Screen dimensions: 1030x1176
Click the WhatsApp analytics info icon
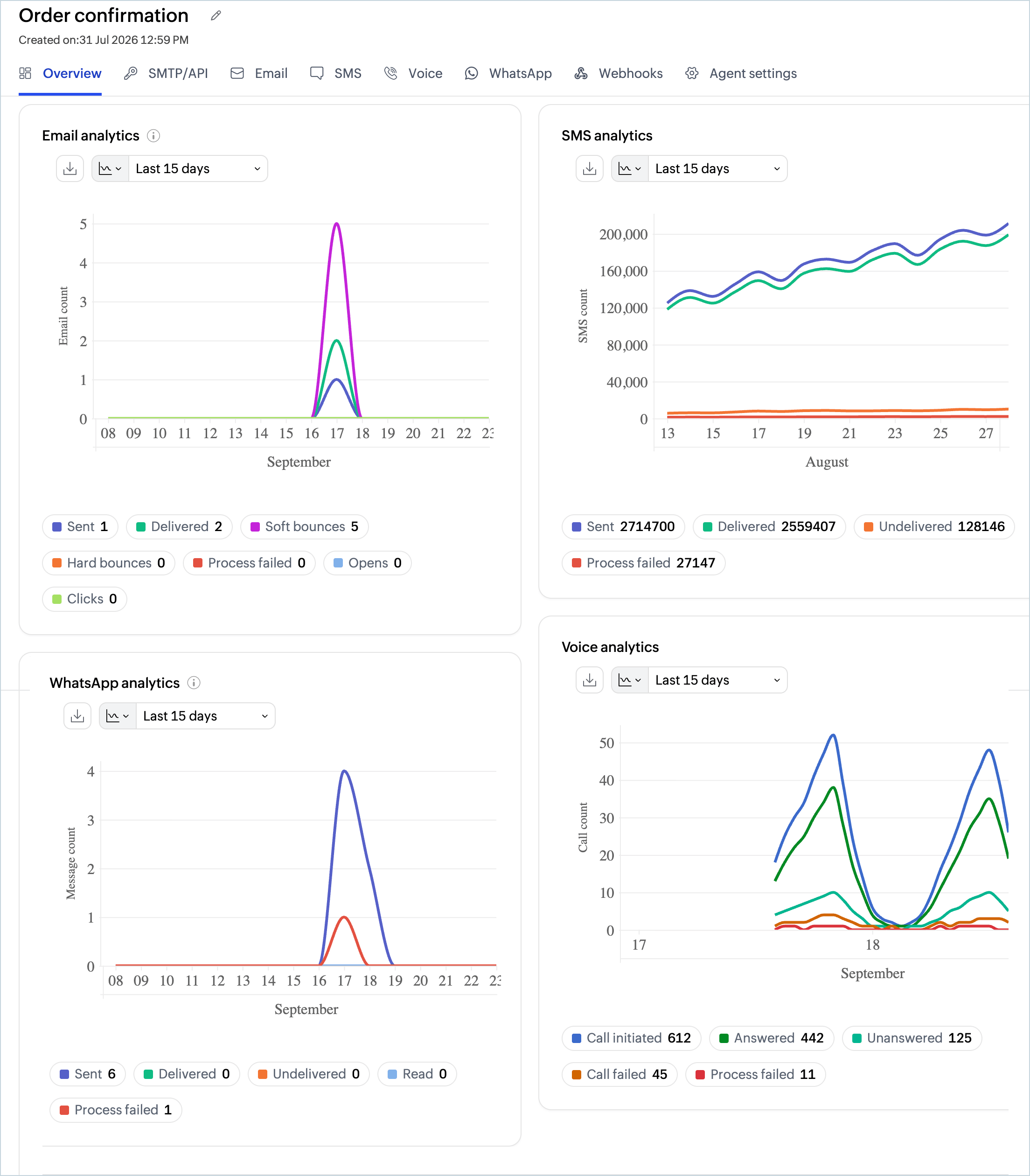tap(194, 683)
